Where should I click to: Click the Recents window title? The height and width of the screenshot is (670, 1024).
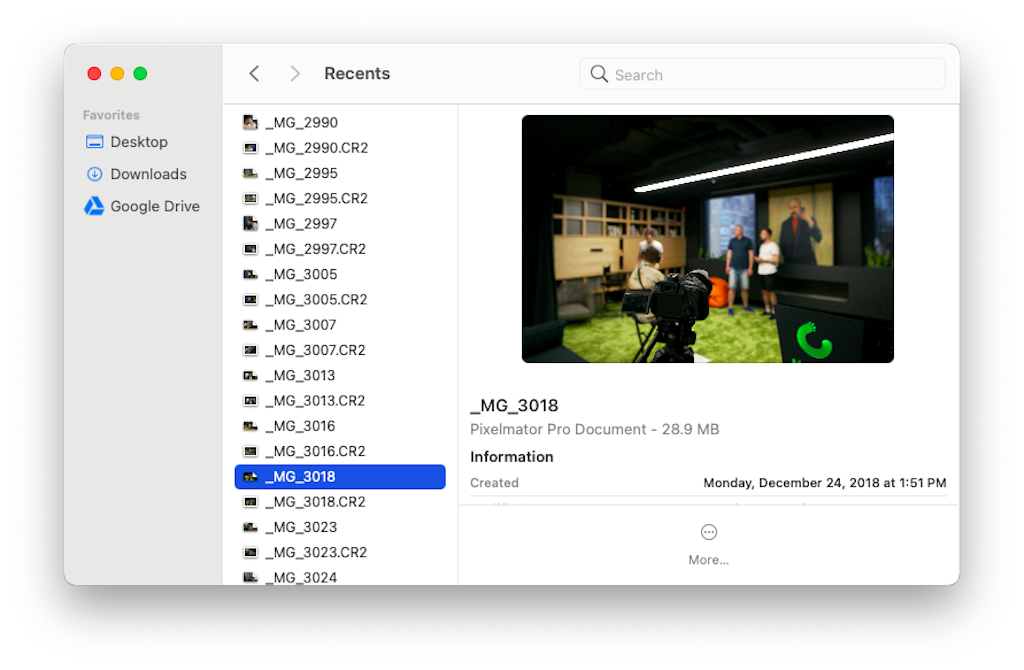tap(357, 73)
